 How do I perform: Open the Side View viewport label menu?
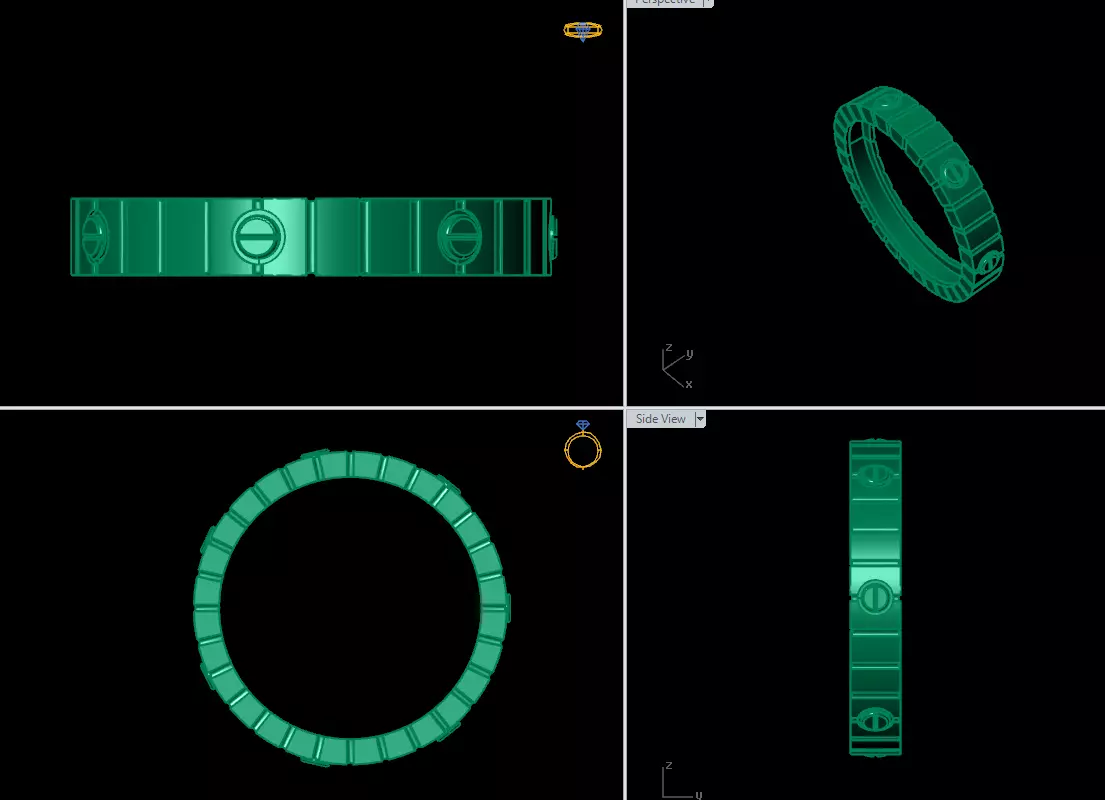coord(660,419)
